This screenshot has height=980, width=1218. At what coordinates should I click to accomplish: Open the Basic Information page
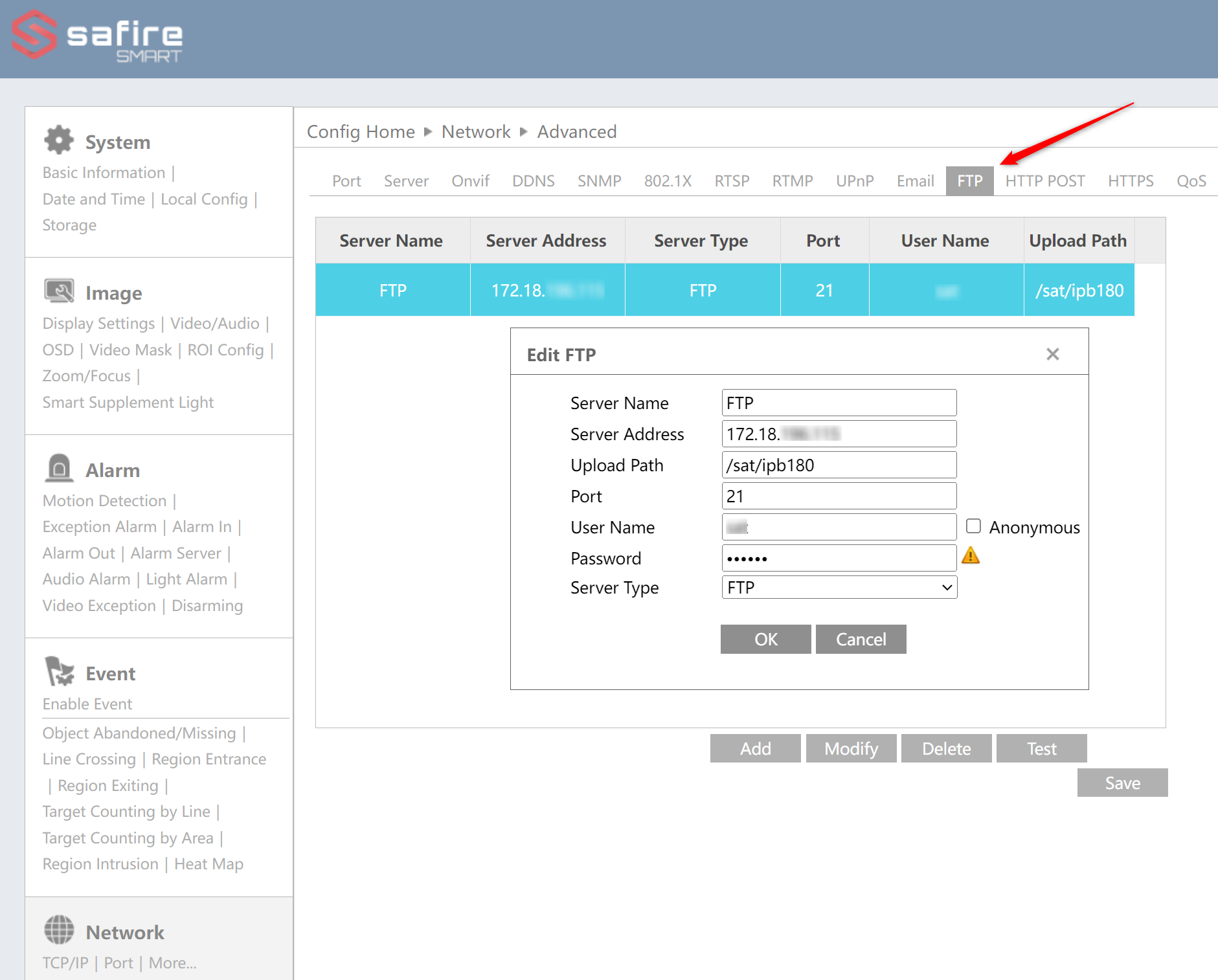pos(104,172)
